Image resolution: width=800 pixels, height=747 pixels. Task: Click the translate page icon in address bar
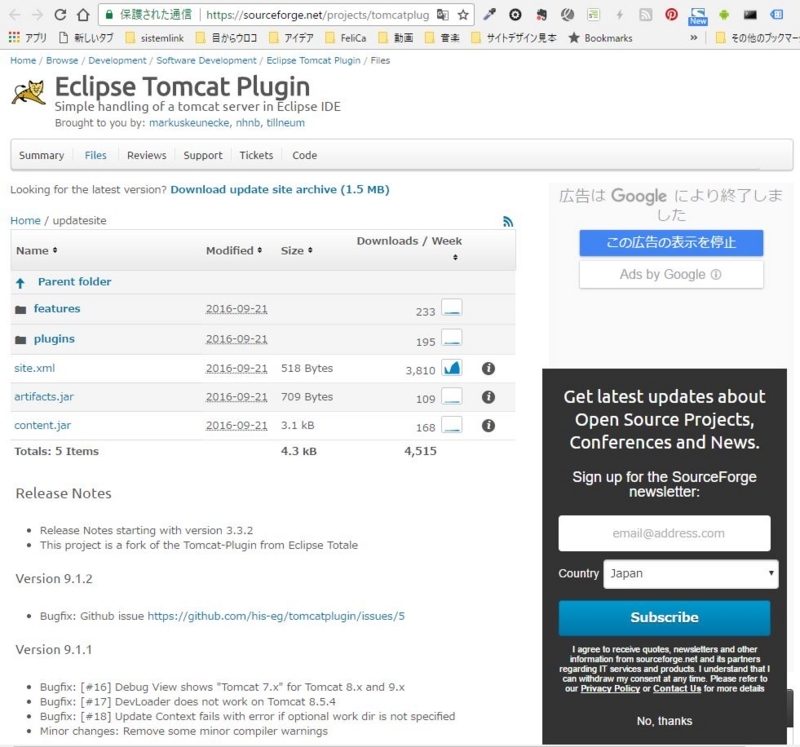[x=442, y=15]
